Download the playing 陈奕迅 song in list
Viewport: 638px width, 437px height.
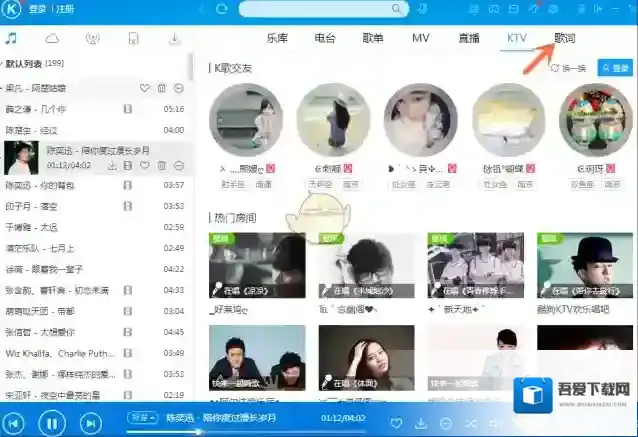coord(112,166)
